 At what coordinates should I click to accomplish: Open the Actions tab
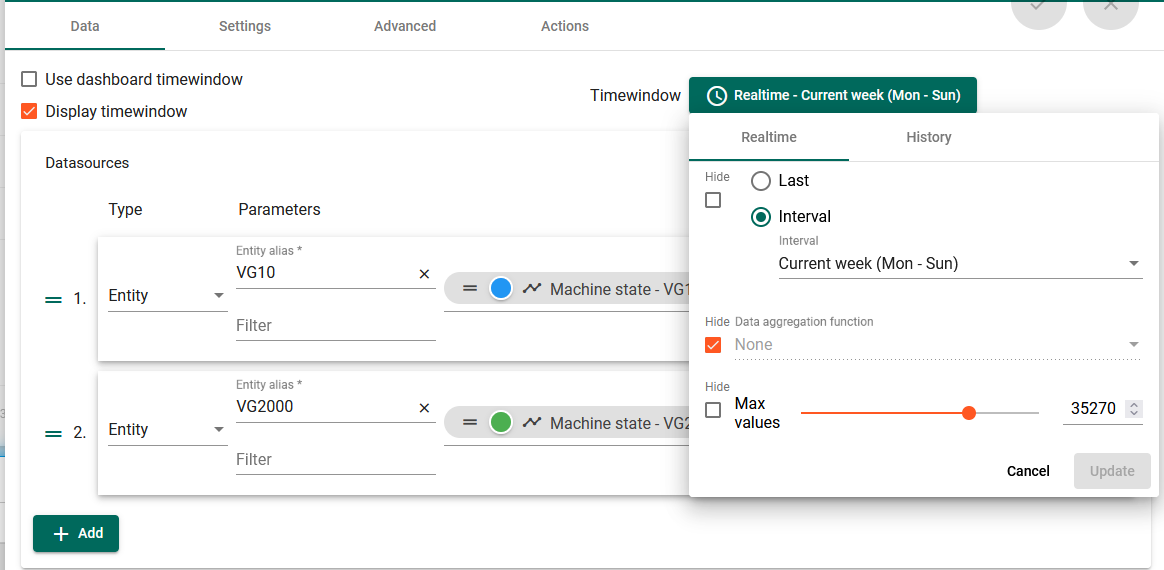(565, 26)
